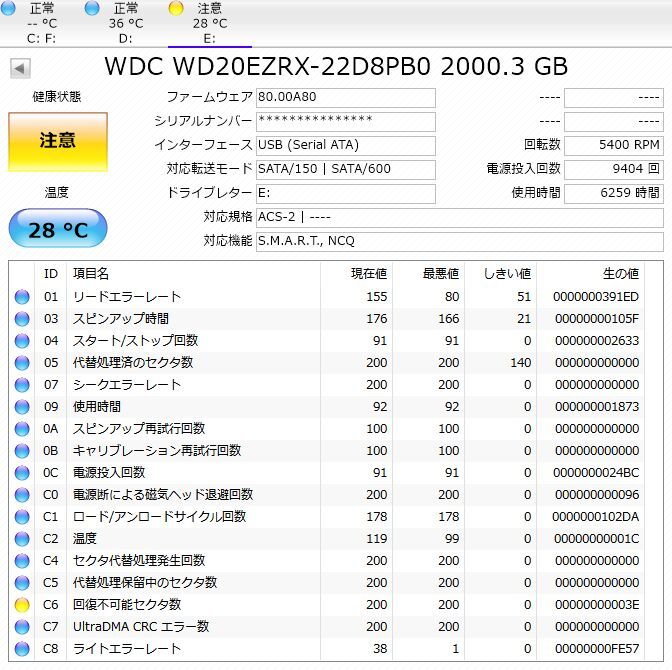Click threshold value 140 in row 05
The height and width of the screenshot is (670, 672).
(x=520, y=363)
